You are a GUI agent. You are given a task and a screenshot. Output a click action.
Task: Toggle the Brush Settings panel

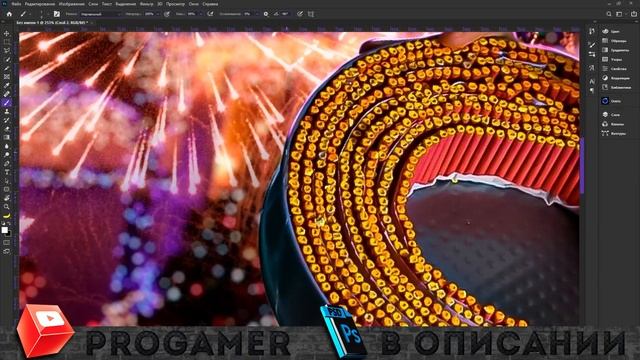tap(57, 14)
